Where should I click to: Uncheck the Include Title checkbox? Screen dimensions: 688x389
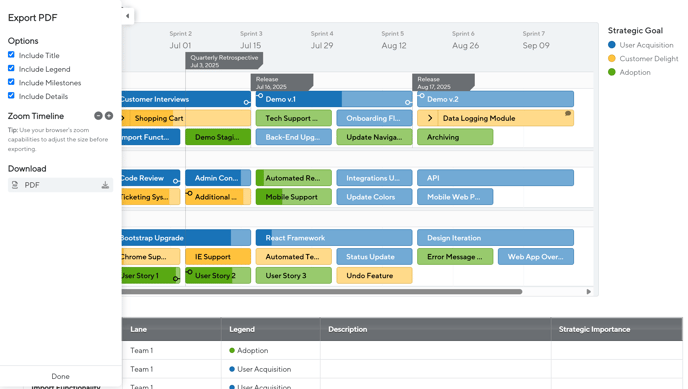coord(11,55)
